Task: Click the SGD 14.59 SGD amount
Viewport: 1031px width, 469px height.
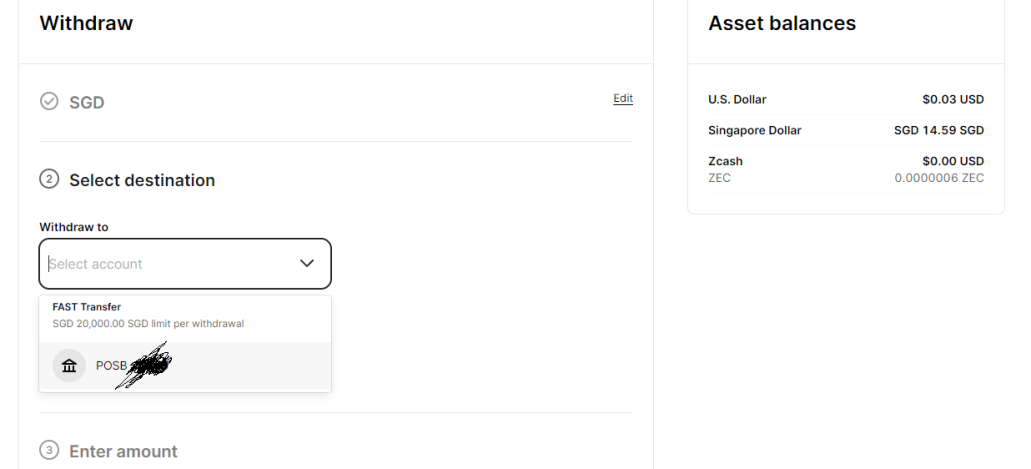Action: point(939,130)
